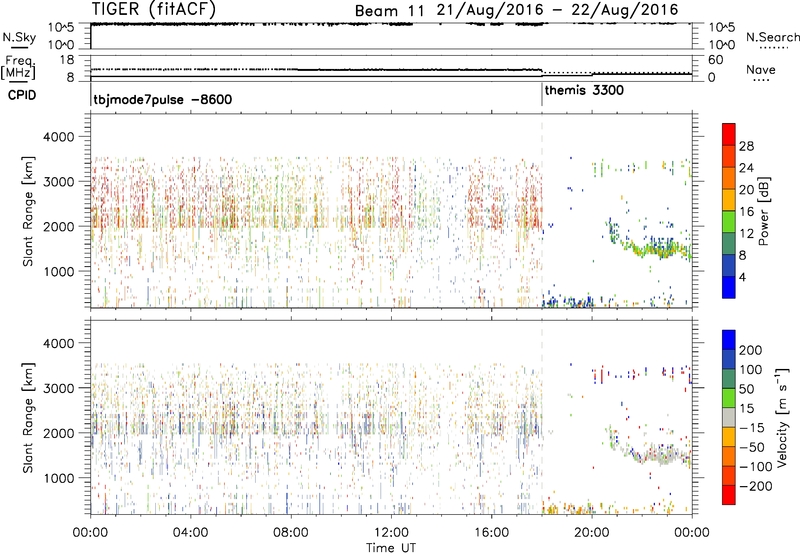Click the light green segment of the Power color bar
This screenshot has height=554, width=800.
click(729, 222)
